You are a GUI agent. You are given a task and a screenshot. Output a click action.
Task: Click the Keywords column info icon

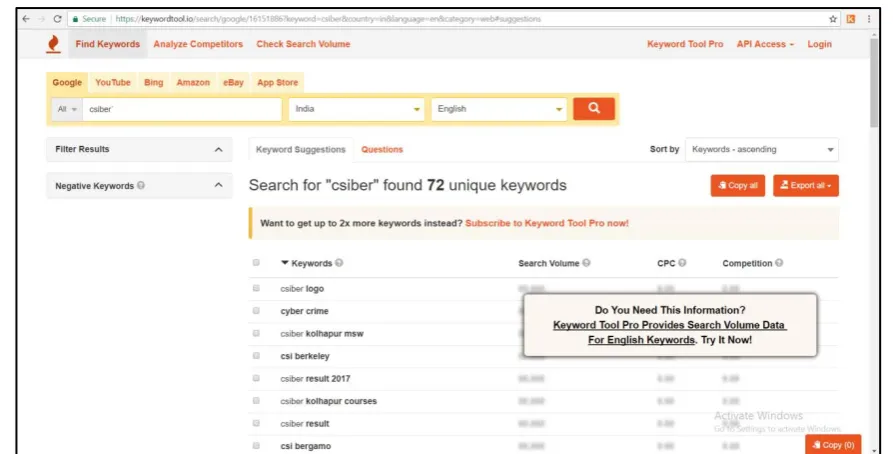339,263
